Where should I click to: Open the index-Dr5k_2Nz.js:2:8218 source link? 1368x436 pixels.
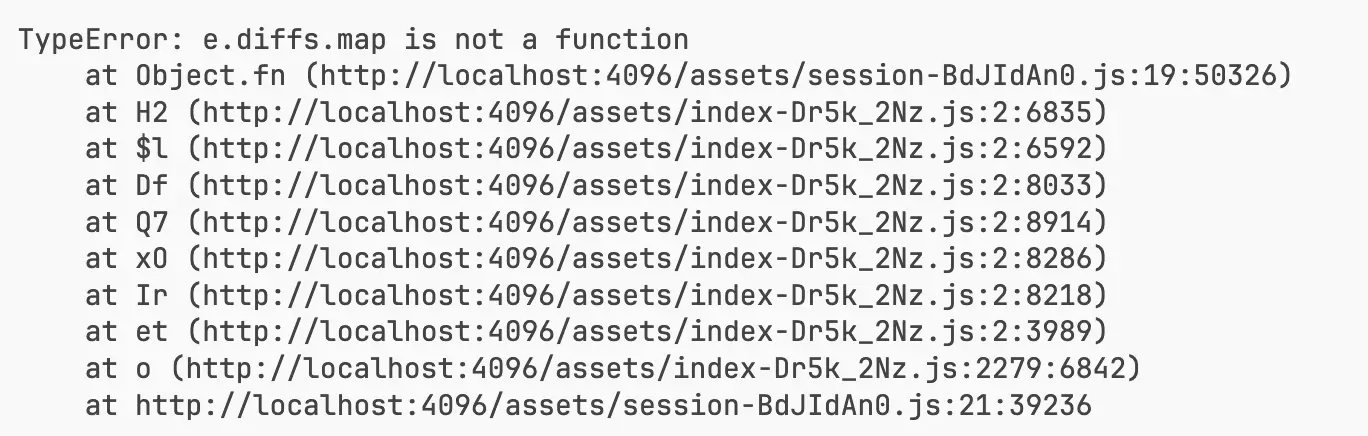point(647,294)
